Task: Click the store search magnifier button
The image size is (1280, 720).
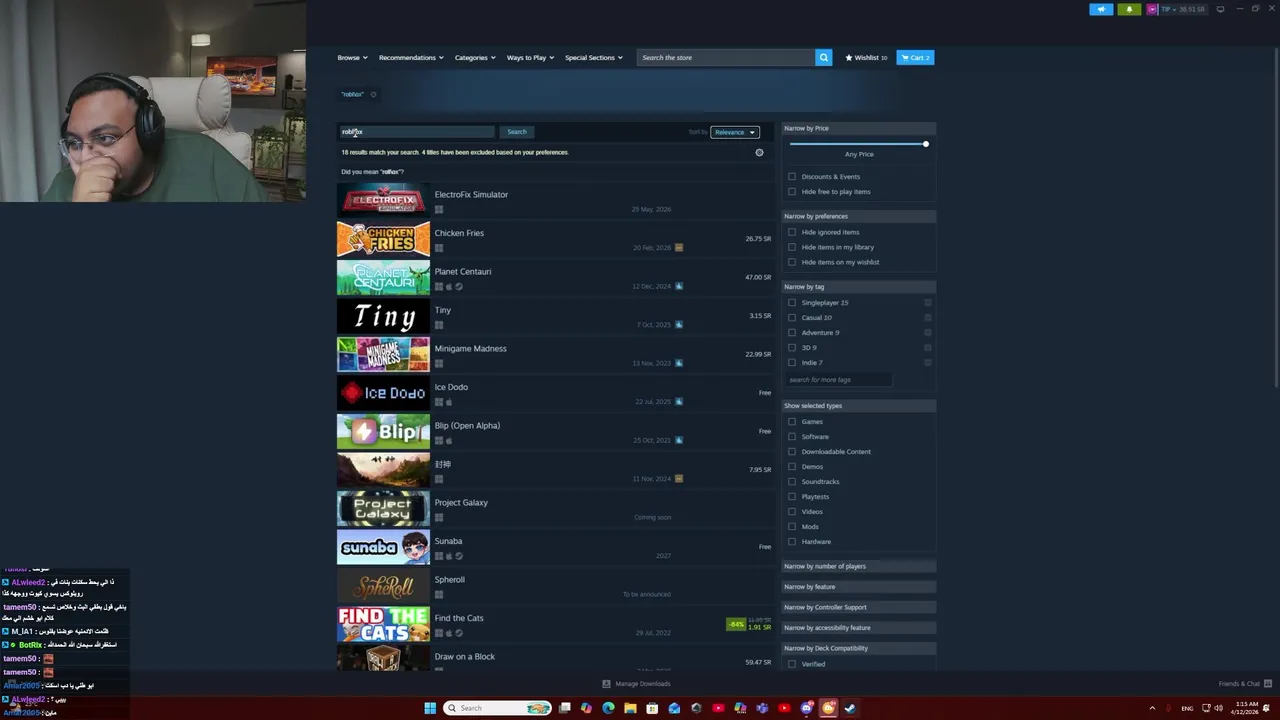Action: 824,57
